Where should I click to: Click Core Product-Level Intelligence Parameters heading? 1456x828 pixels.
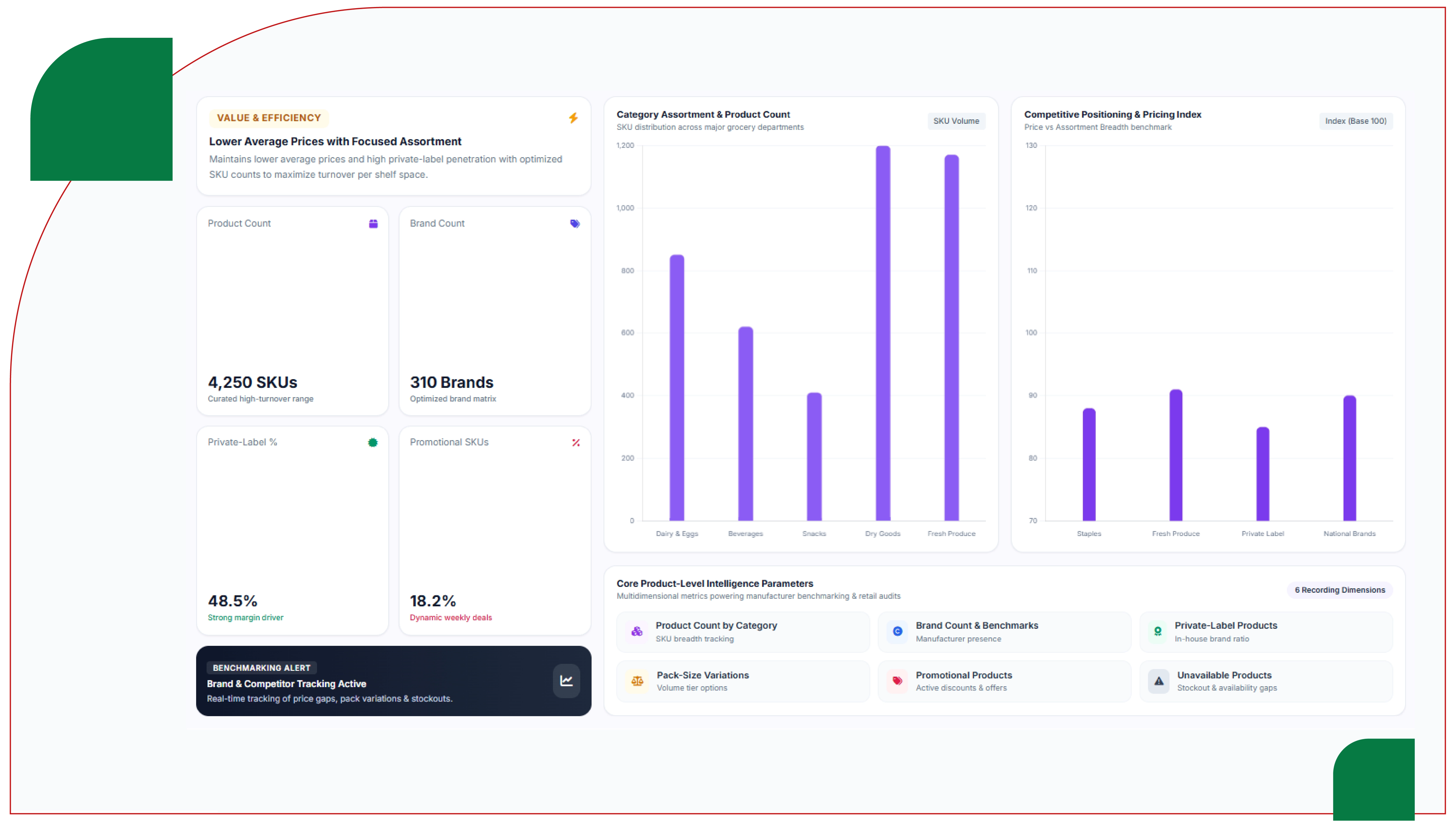click(715, 583)
